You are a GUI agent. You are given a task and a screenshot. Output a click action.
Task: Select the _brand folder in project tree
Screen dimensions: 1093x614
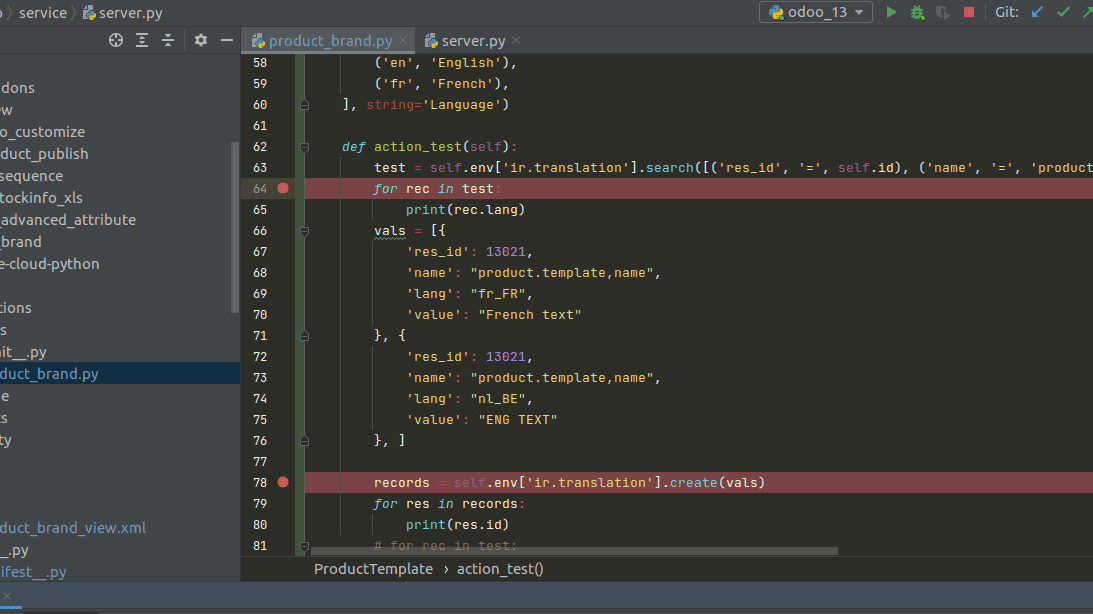coord(21,242)
